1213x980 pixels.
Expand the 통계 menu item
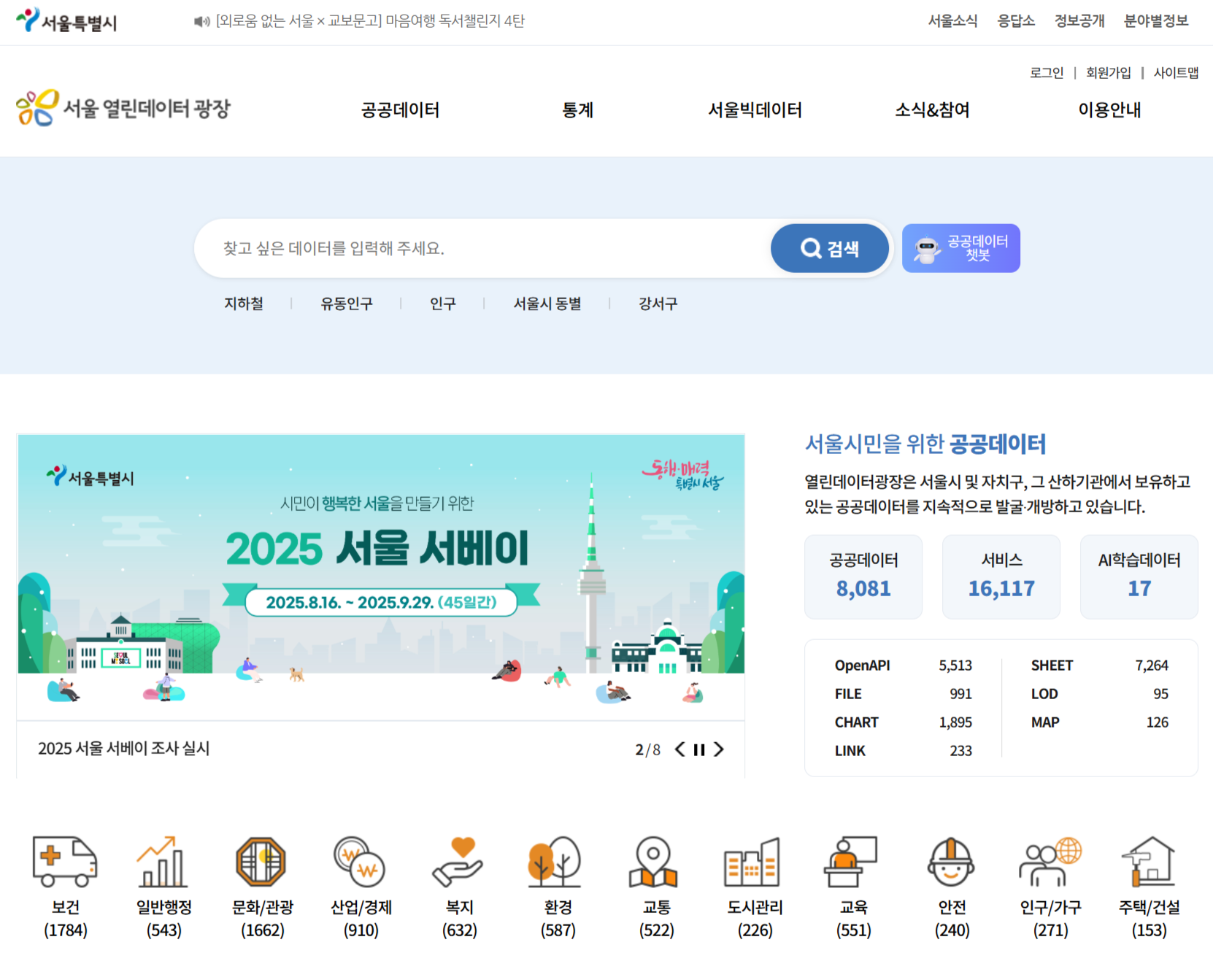[x=577, y=110]
